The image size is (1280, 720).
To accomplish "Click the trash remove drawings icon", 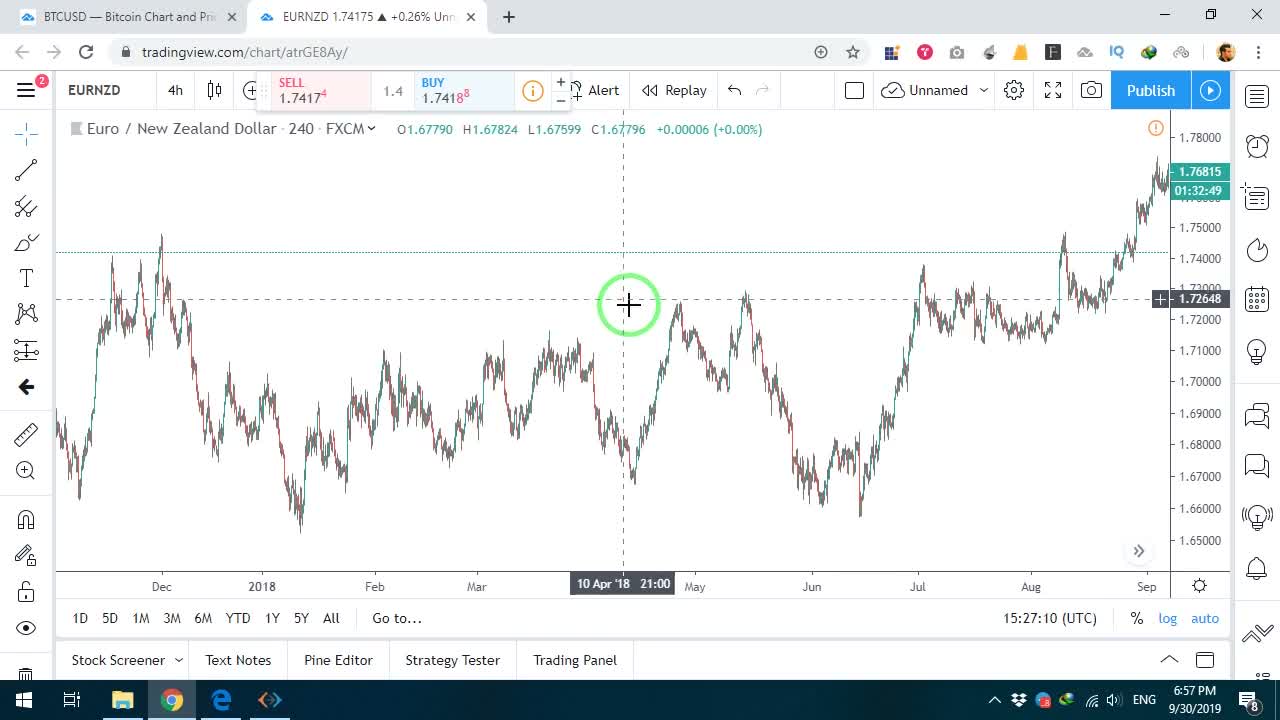I will point(26,675).
